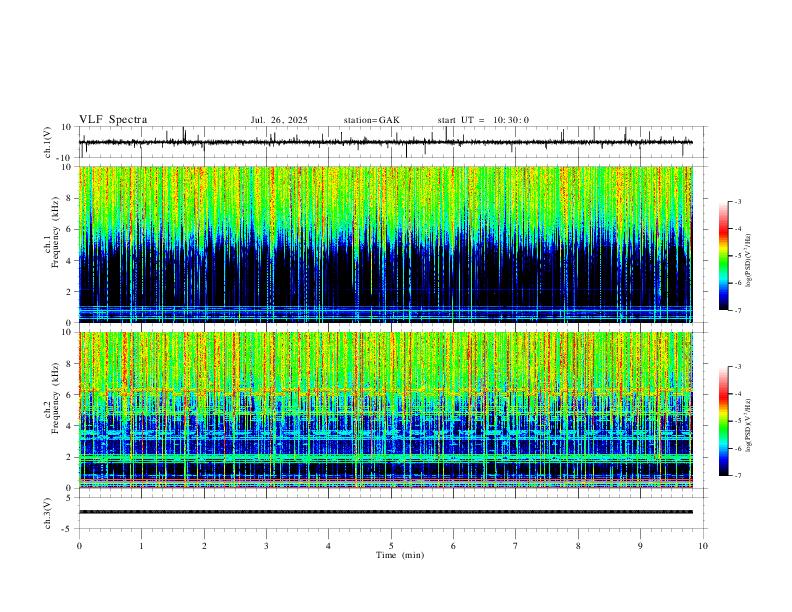Viewport: 792px width, 612px height.
Task: Click the ch.1 voltage waveform trace
Action: 385,142
